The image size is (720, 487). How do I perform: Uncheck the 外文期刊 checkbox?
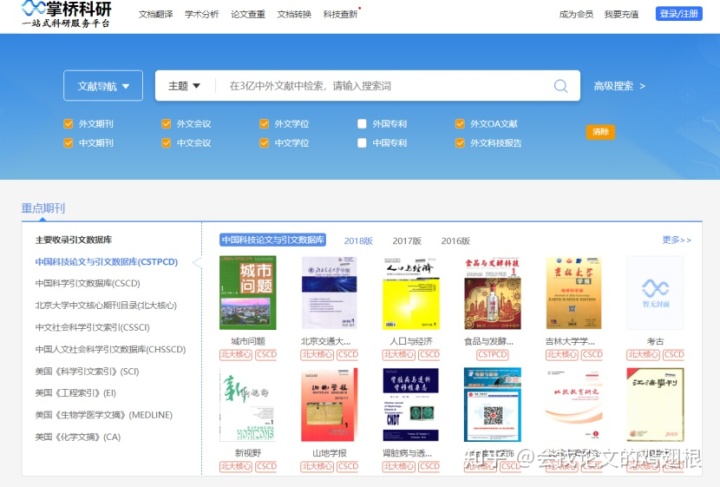coord(68,123)
